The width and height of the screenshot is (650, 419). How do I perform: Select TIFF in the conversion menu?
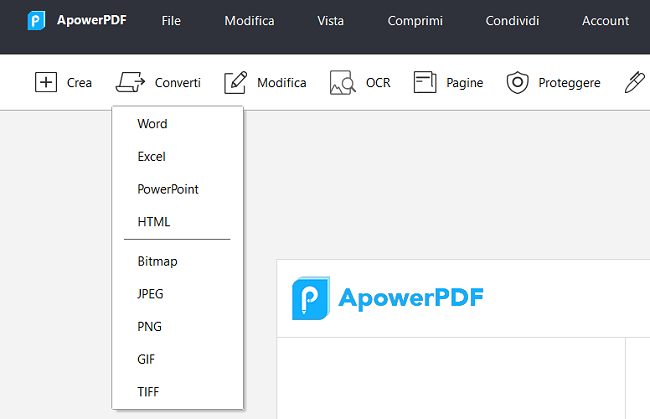[149, 392]
